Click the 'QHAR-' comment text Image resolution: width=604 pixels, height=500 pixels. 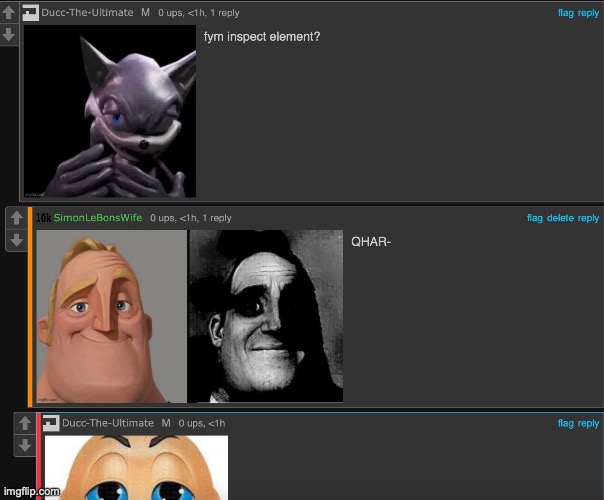(x=371, y=242)
